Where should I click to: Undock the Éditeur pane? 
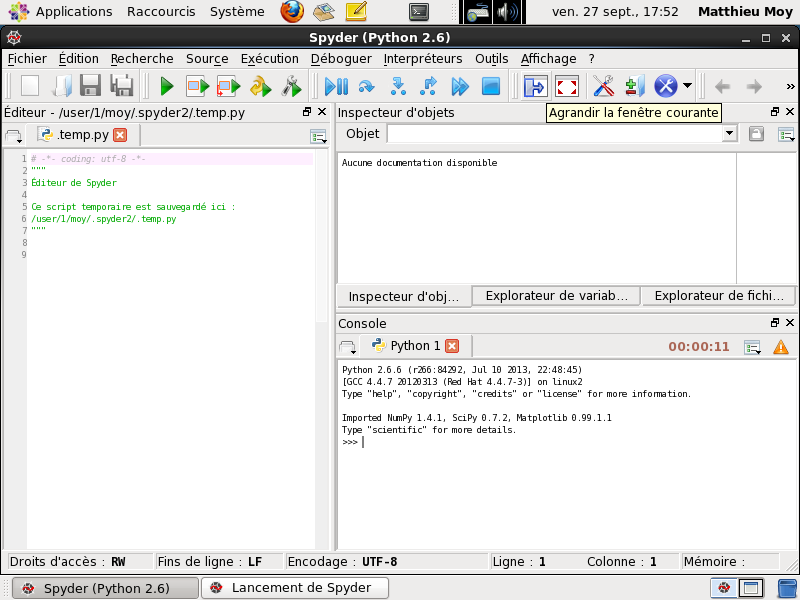coord(307,112)
